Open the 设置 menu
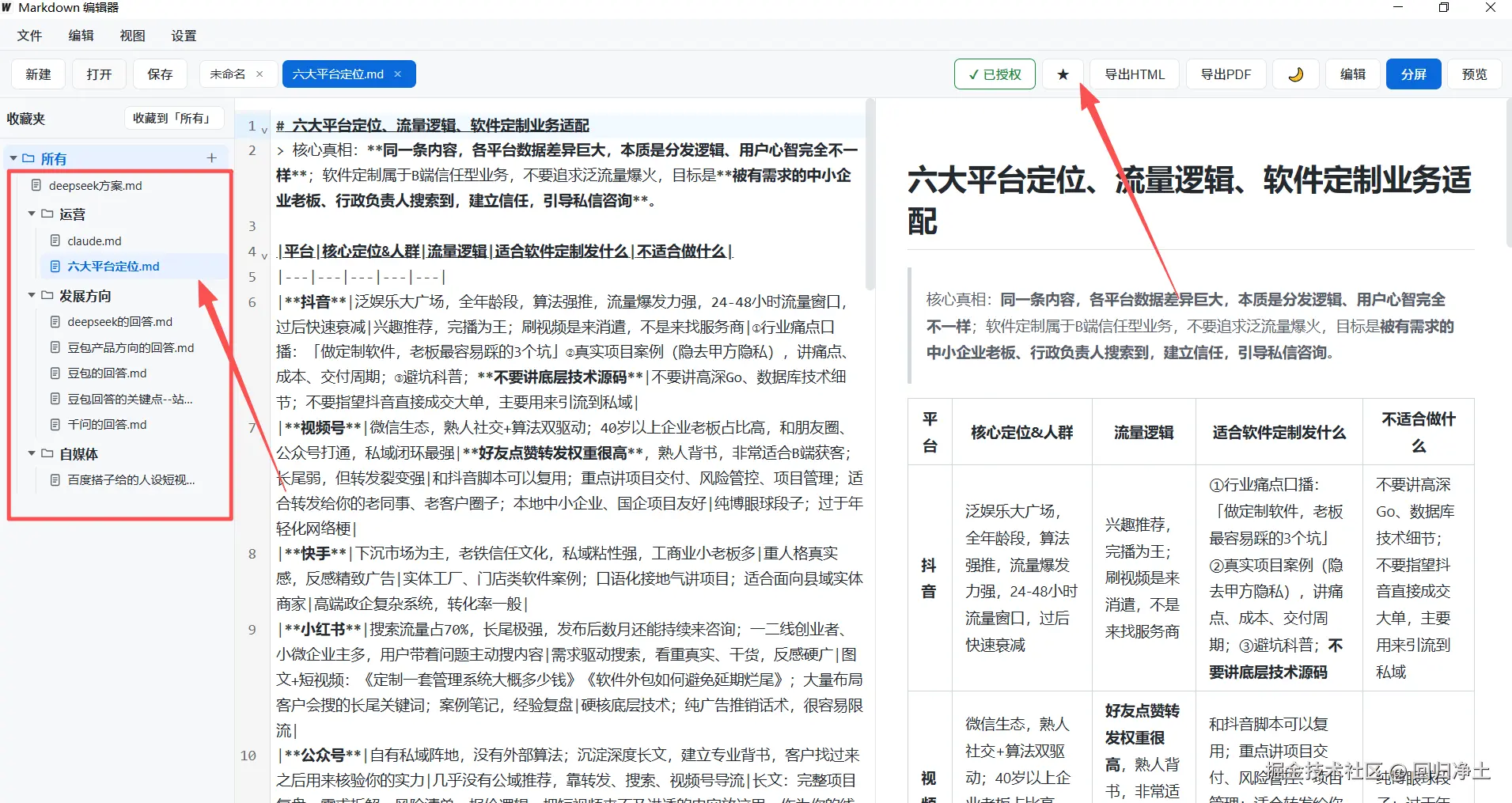This screenshot has height=803, width=1512. (184, 36)
